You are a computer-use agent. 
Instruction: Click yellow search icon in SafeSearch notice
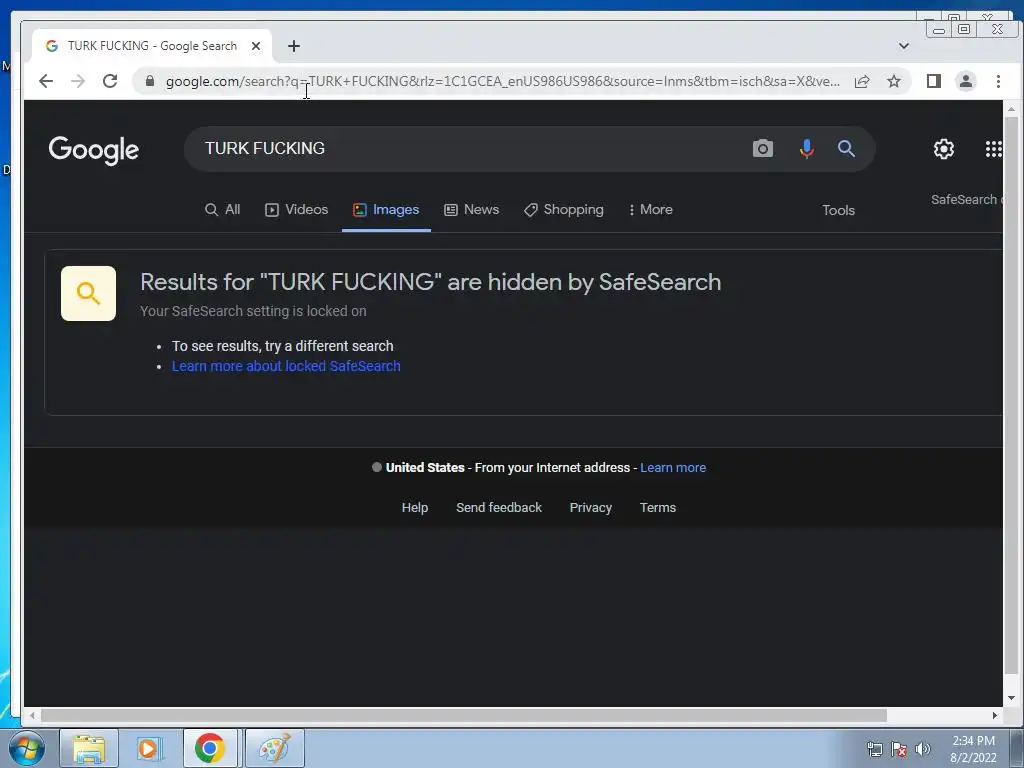pos(88,293)
